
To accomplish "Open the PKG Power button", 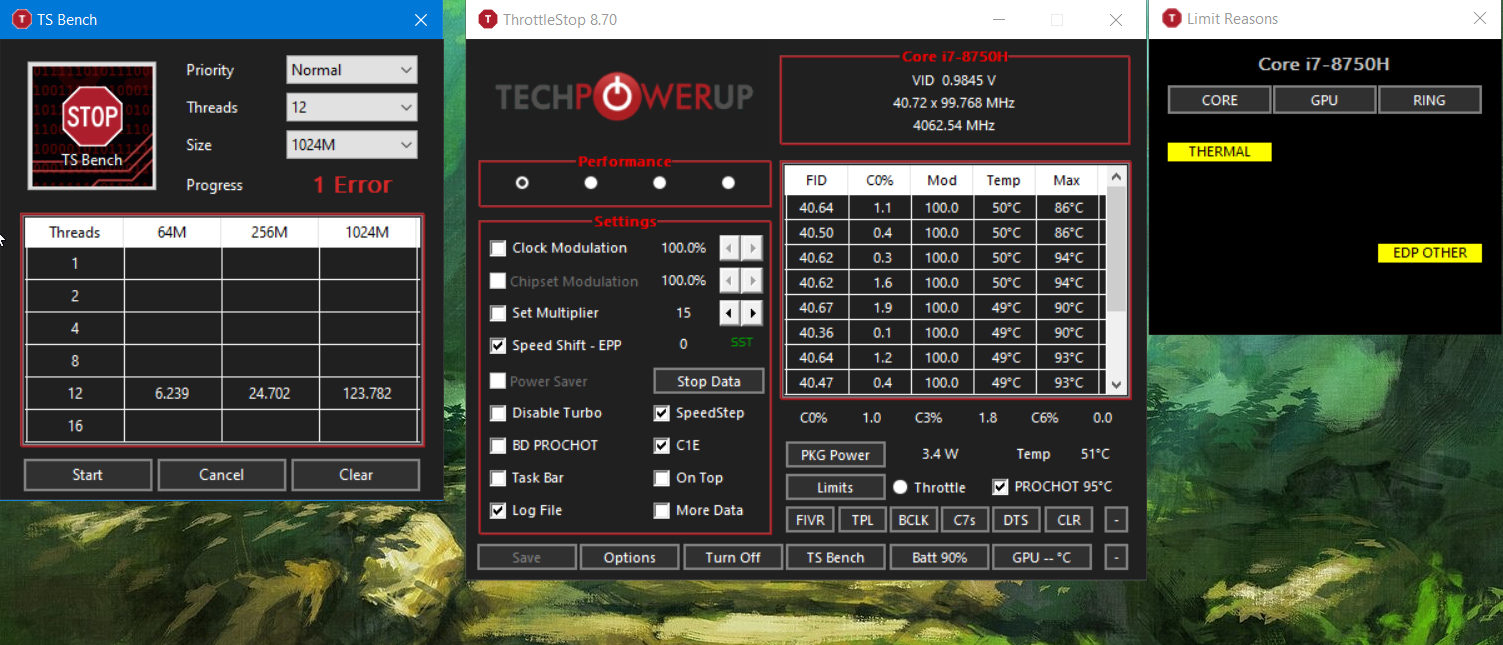I will tap(836, 455).
